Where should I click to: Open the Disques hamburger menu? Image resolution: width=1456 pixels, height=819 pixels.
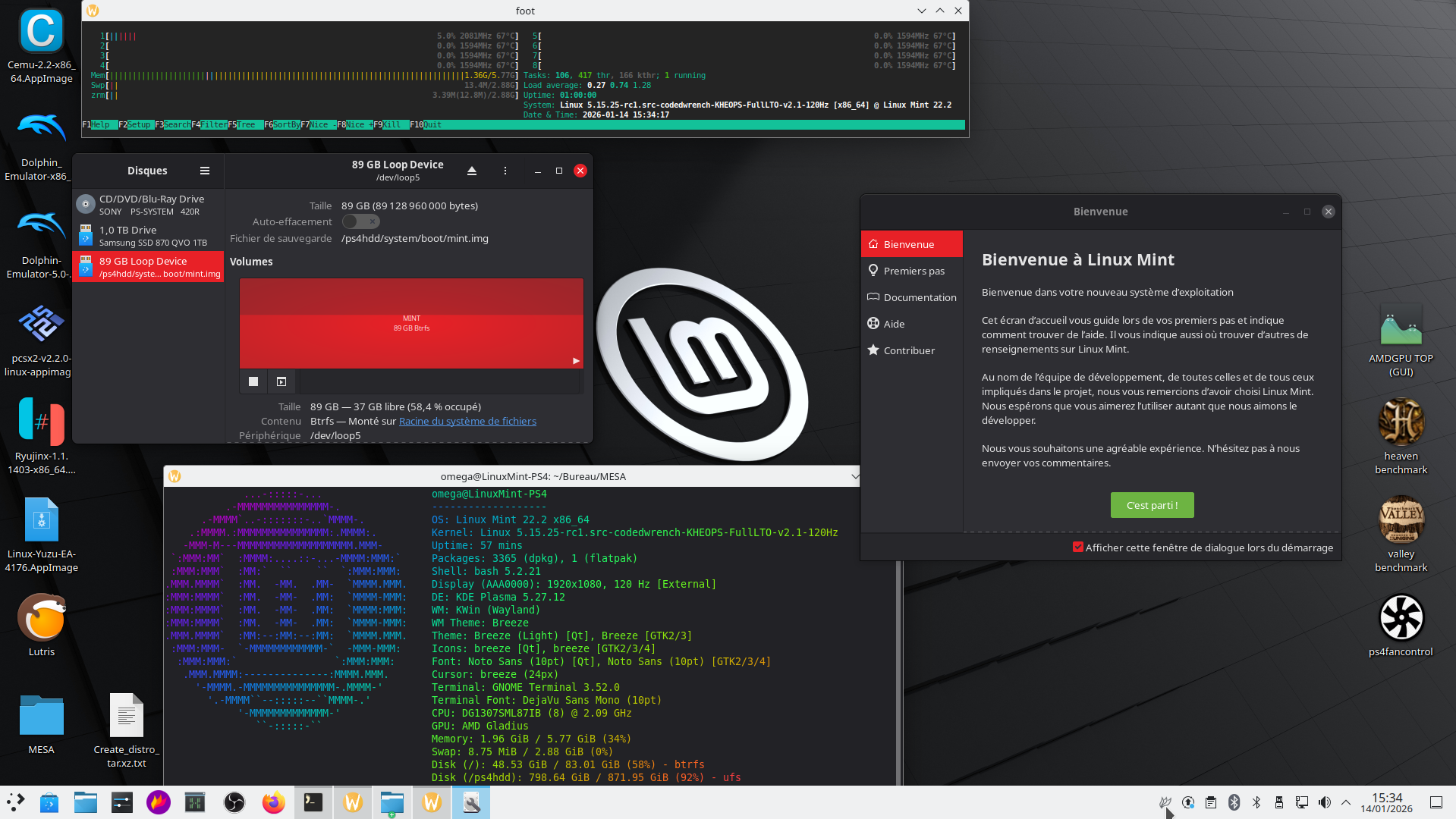[x=204, y=171]
